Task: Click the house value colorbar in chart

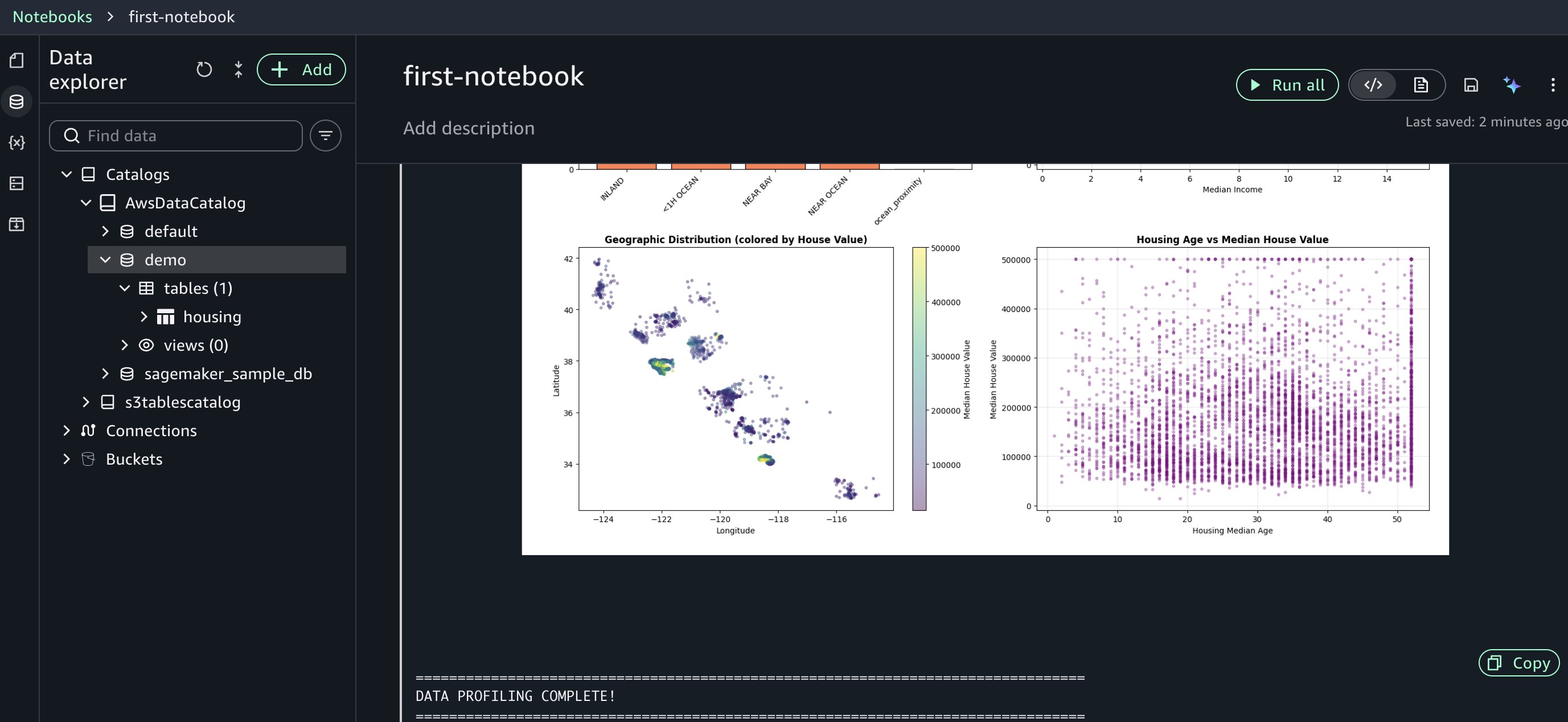Action: [919, 379]
